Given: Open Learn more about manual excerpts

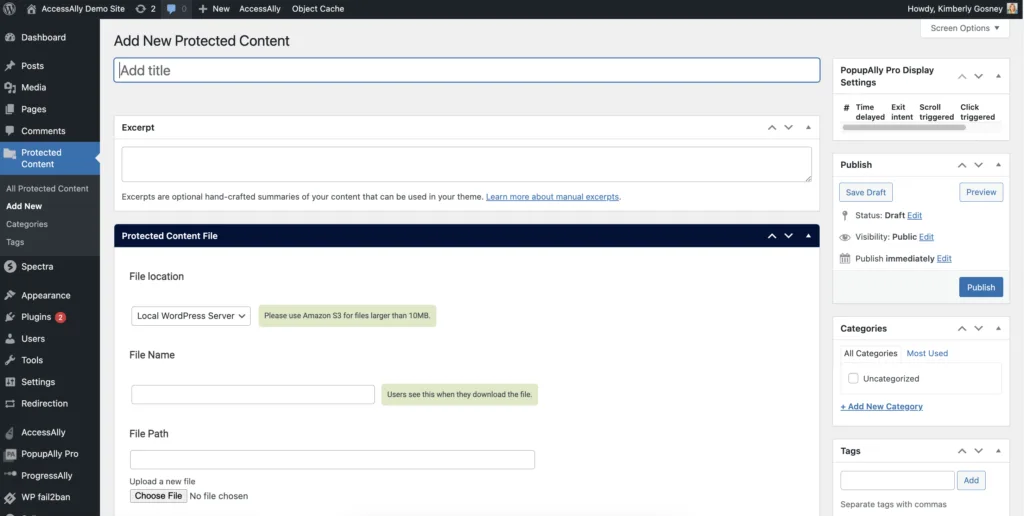Looking at the screenshot, I should point(552,196).
